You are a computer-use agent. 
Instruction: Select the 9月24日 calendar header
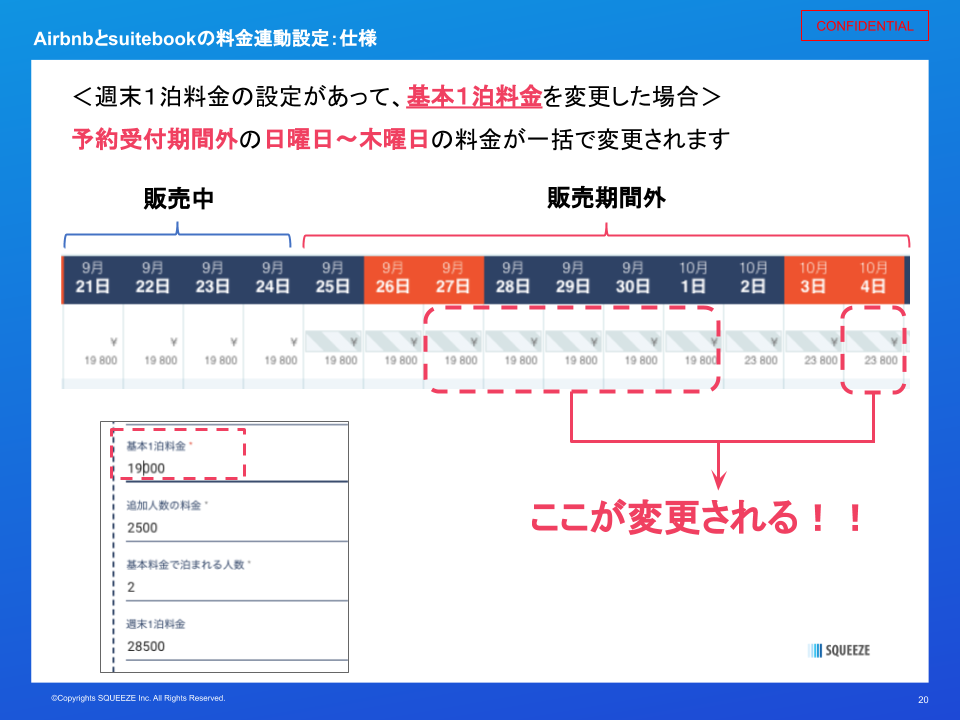pyautogui.click(x=272, y=278)
